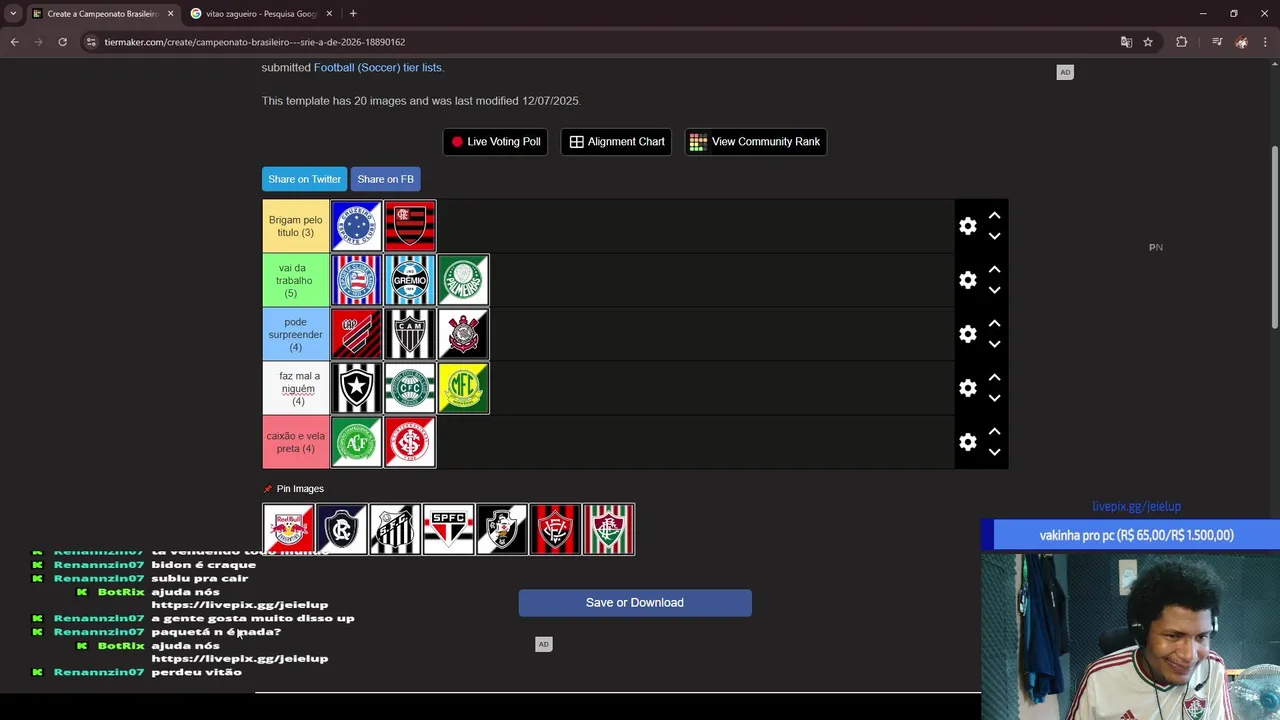The image size is (1280, 720).
Task: Move 'caixão e vela preta' row up
Action: [994, 432]
